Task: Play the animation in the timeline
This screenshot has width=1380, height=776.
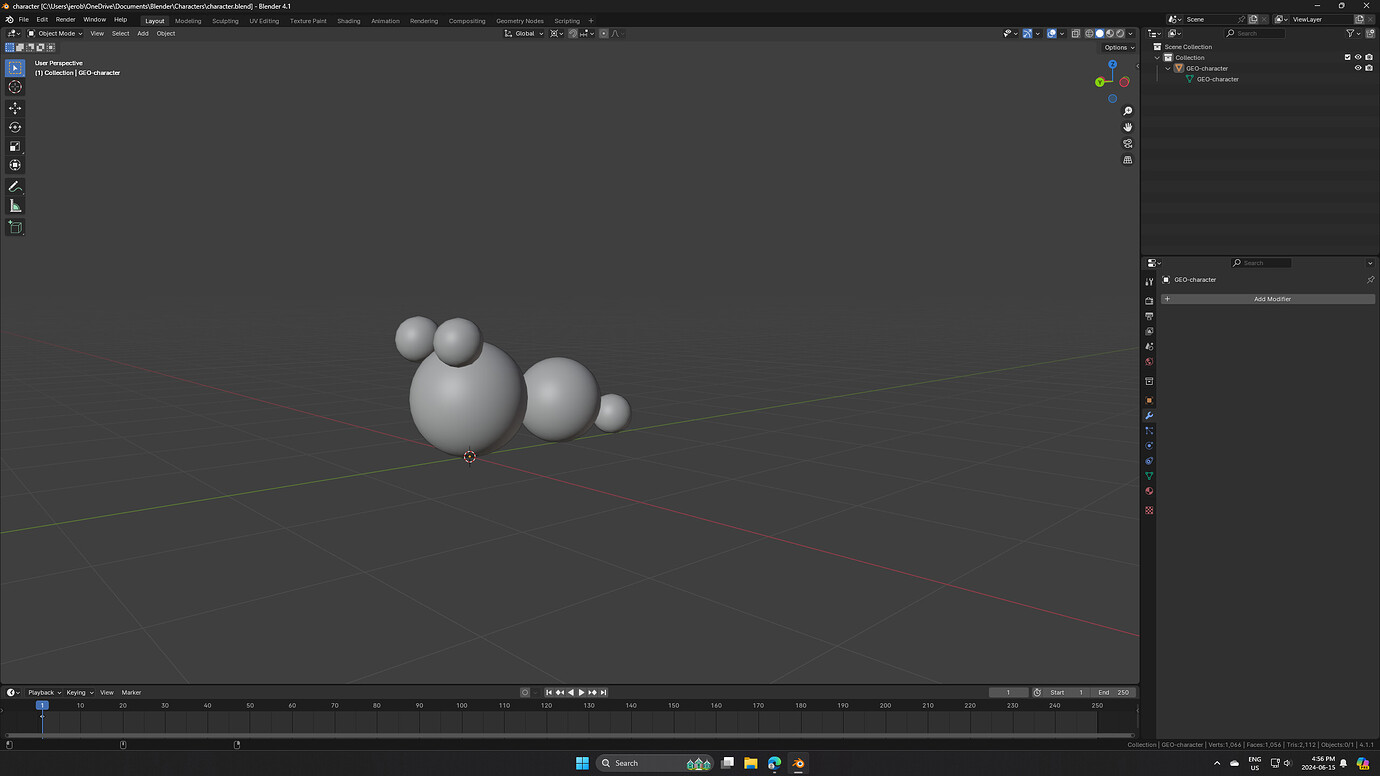Action: pyautogui.click(x=581, y=692)
